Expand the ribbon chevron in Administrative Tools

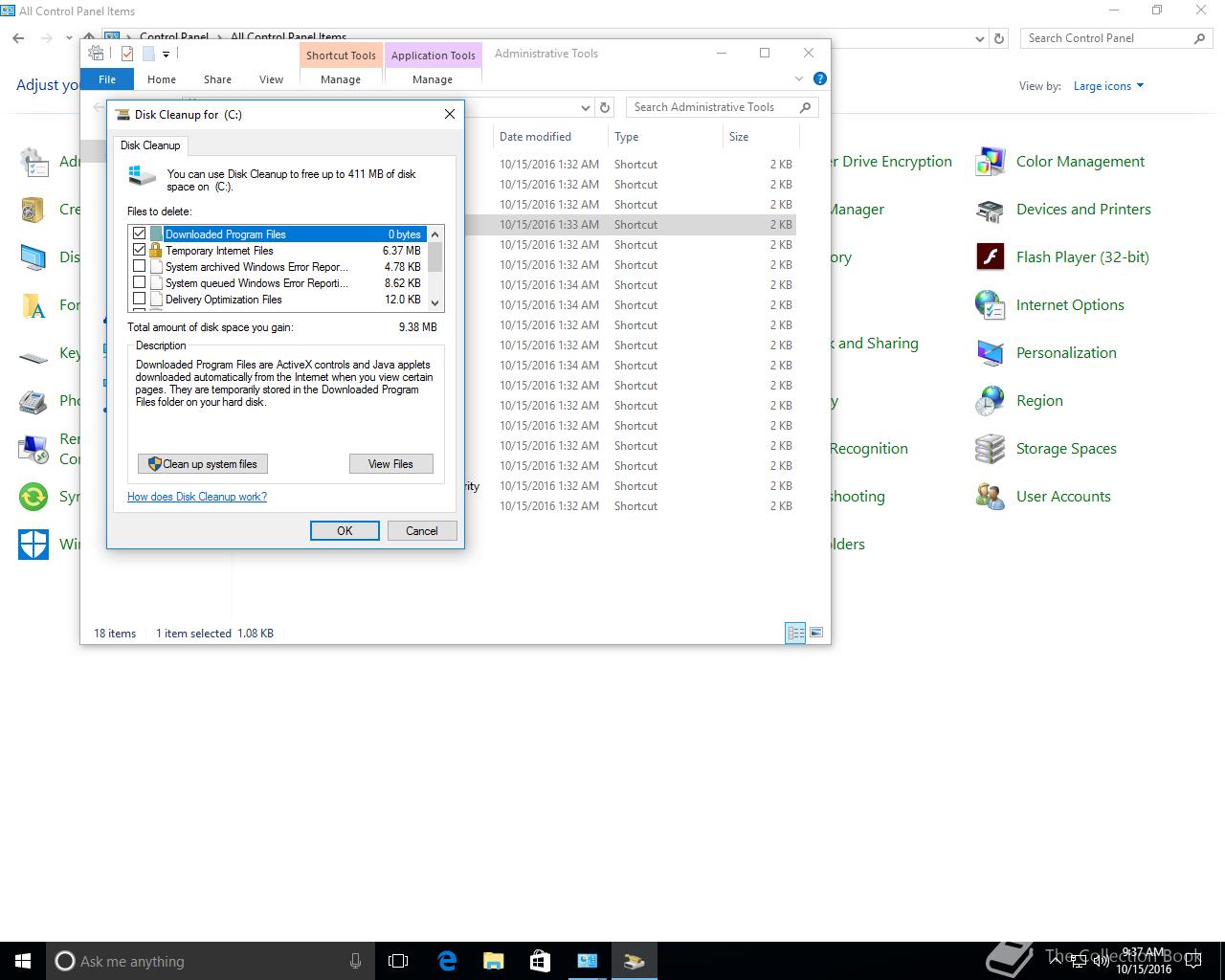pos(799,78)
